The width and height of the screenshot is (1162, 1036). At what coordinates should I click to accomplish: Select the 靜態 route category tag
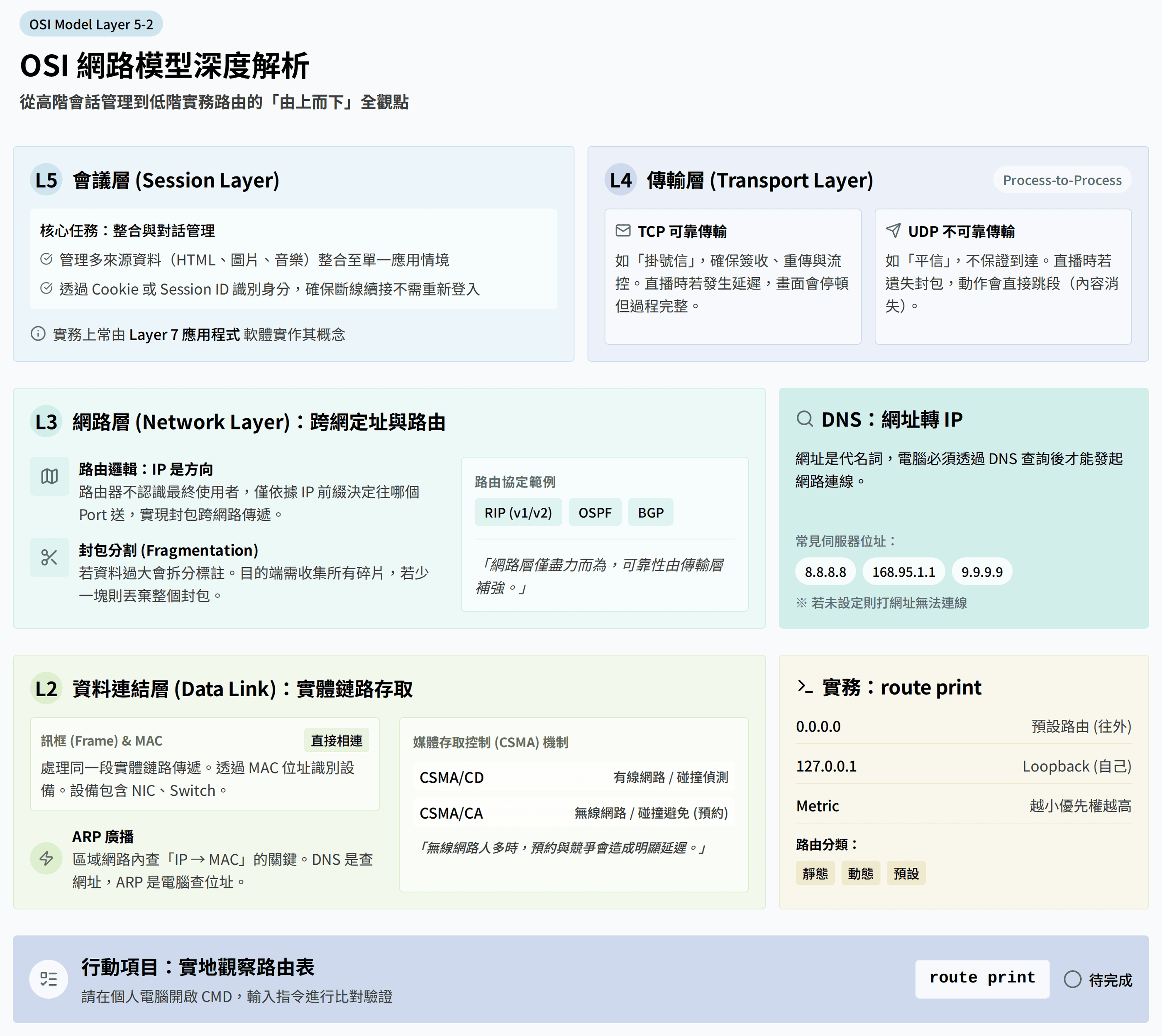(x=815, y=873)
